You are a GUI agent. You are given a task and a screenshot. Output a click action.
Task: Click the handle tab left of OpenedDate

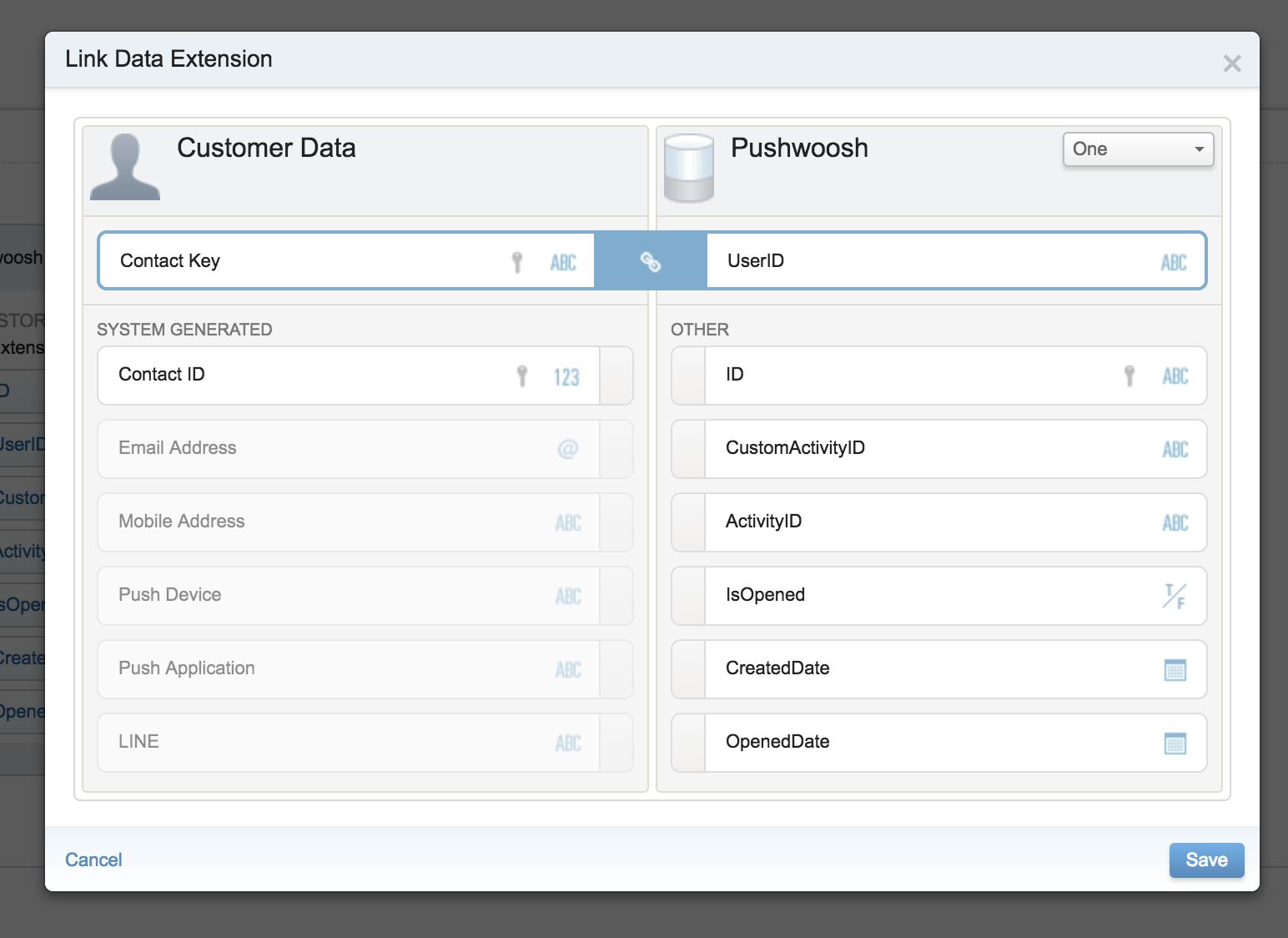pyautogui.click(x=688, y=743)
